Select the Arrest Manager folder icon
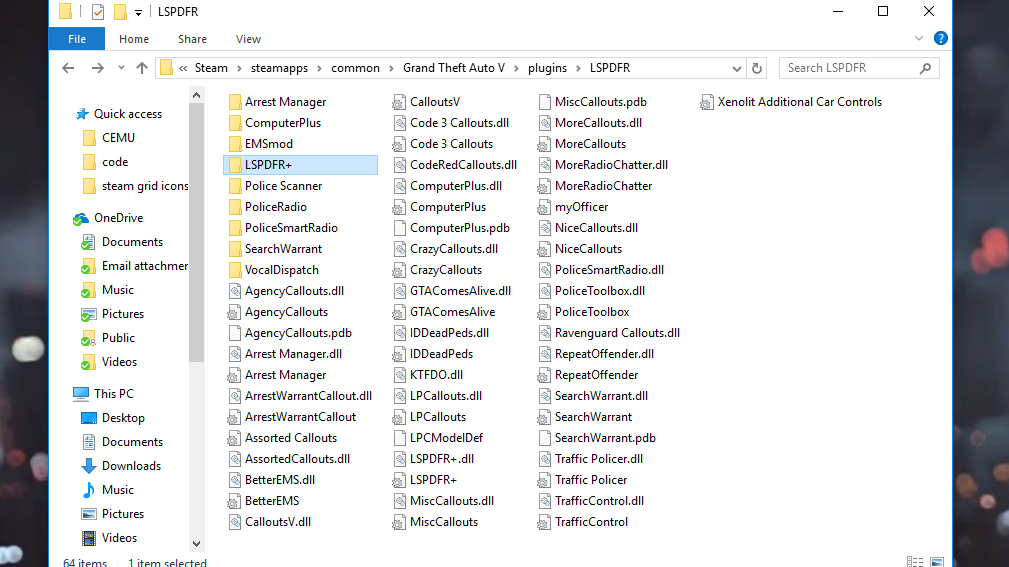The height and width of the screenshot is (567, 1009). click(x=235, y=102)
